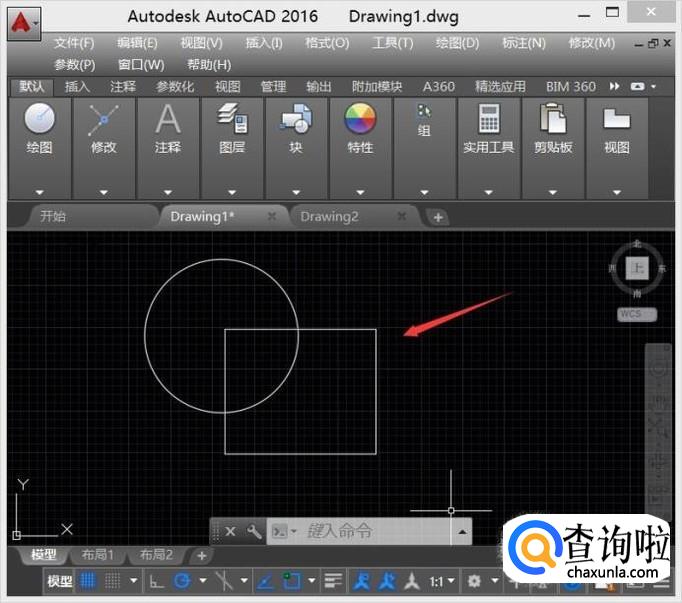Expand the 特性 panel dropdown arrow

[x=360, y=192]
